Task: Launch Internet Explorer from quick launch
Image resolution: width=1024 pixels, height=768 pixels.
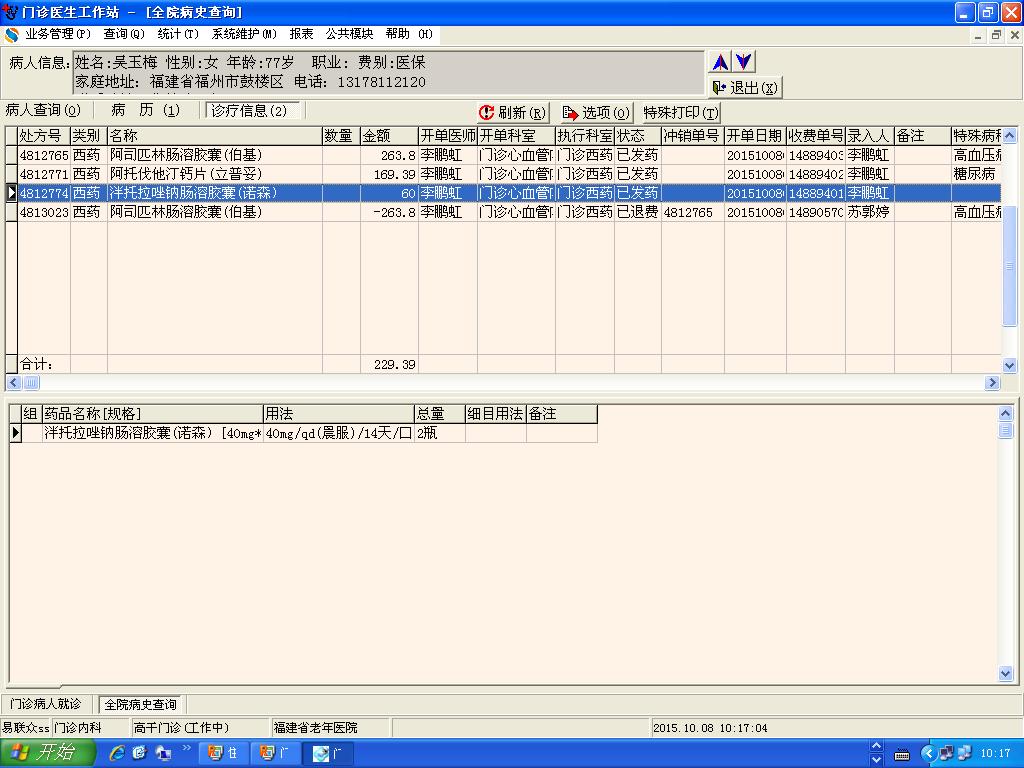Action: 117,753
